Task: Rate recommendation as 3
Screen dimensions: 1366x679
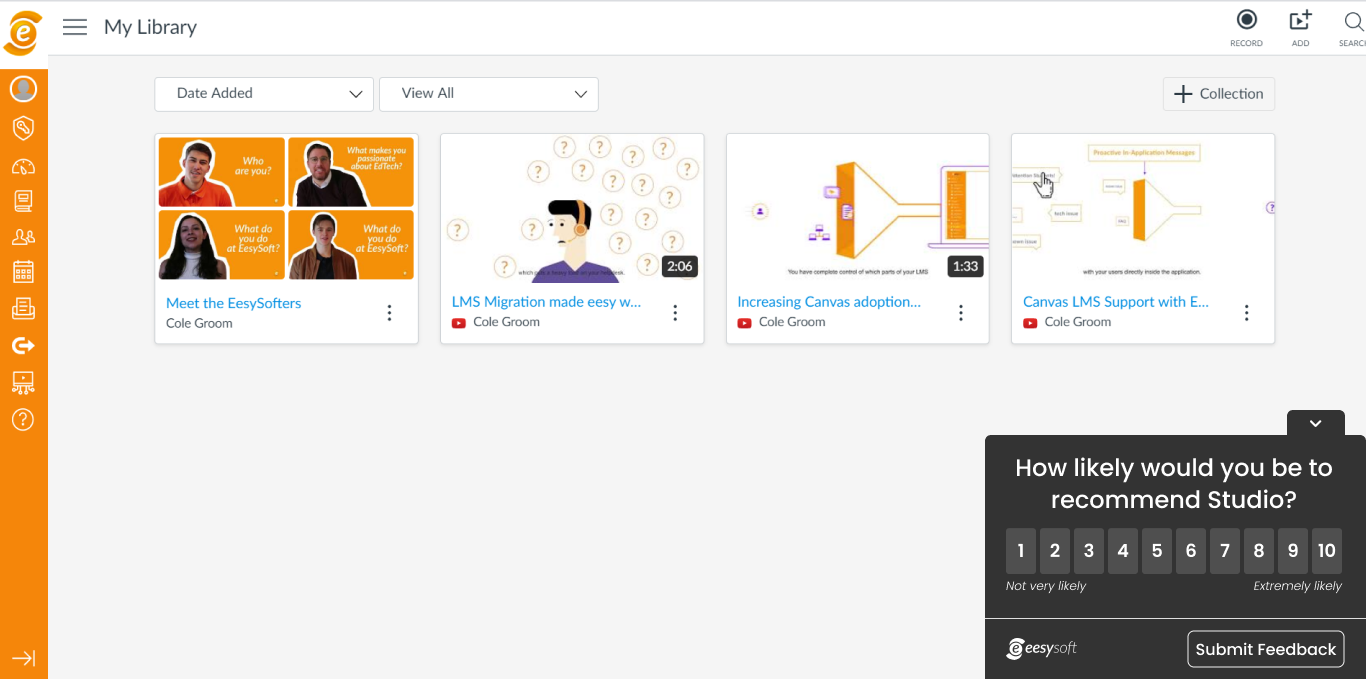Action: [1089, 551]
